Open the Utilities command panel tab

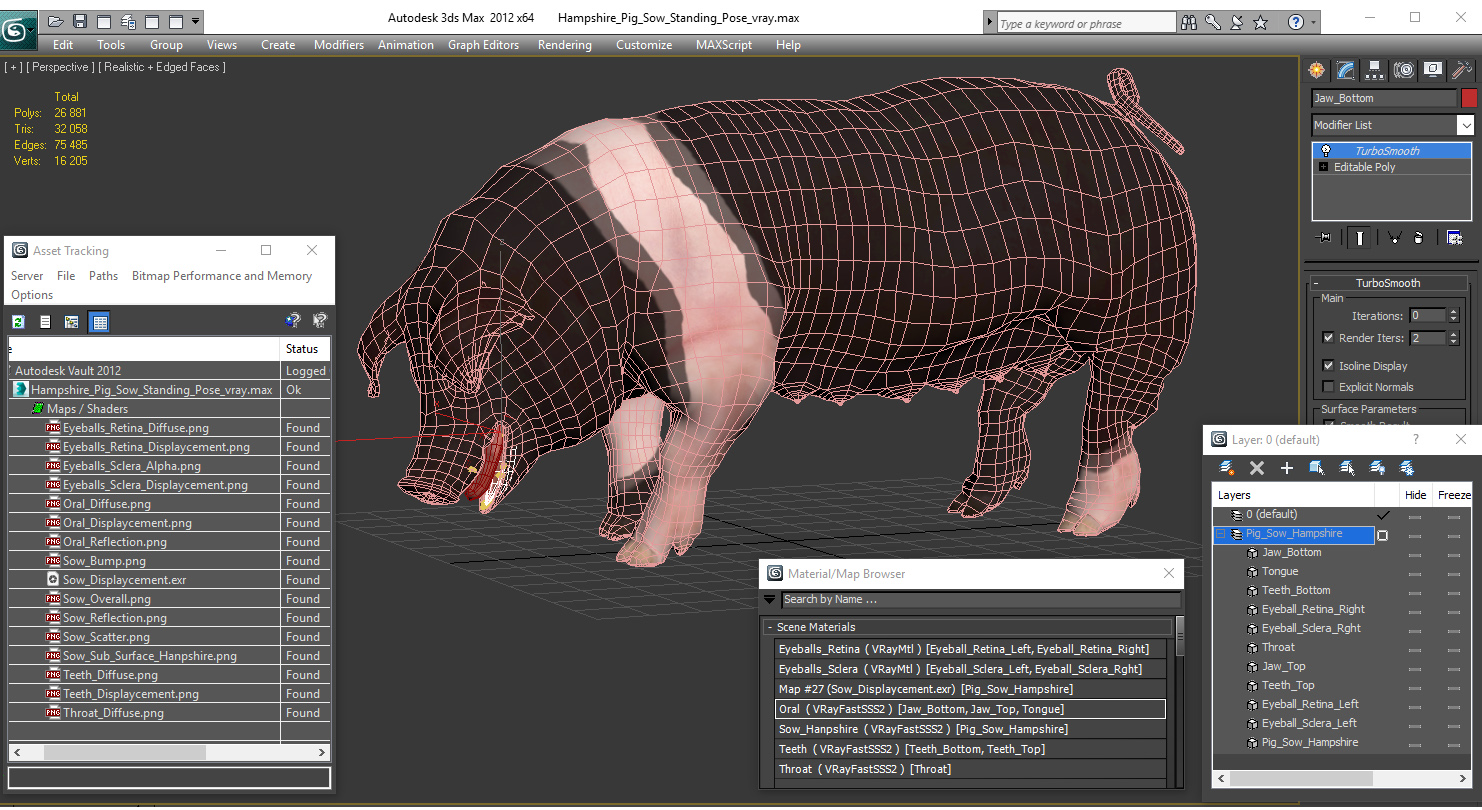1462,69
